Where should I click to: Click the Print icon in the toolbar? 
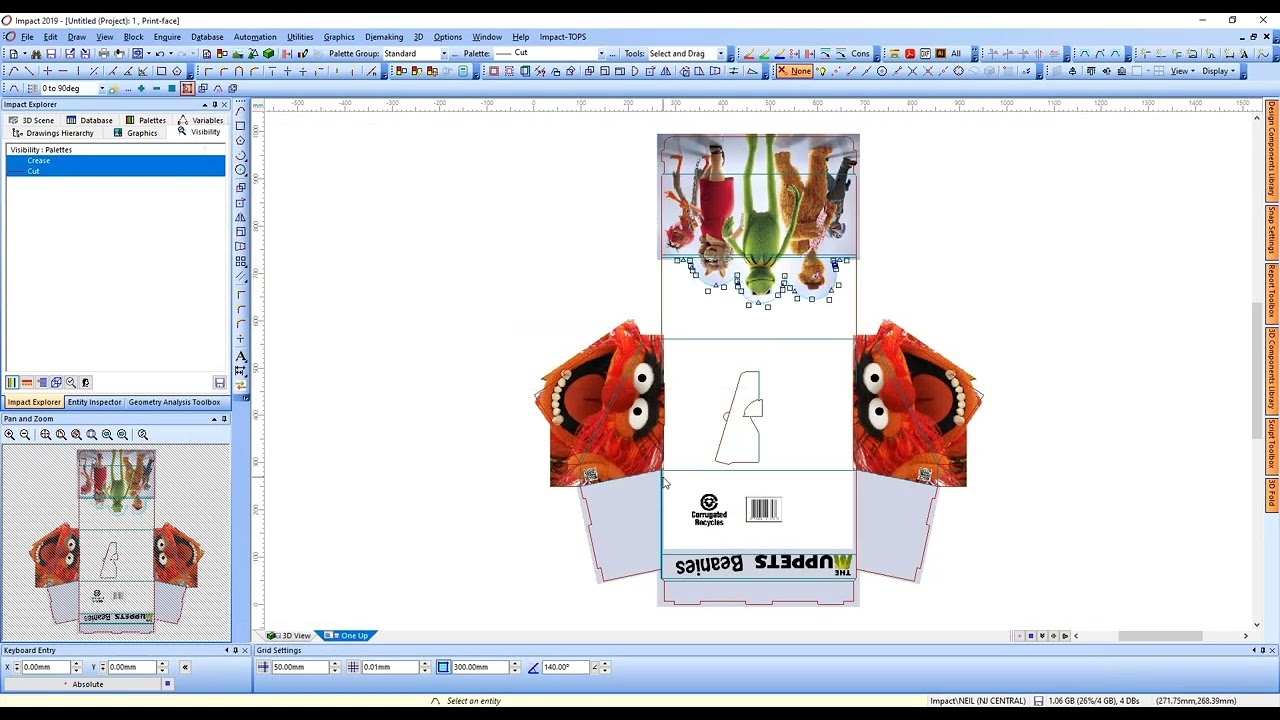pos(103,53)
